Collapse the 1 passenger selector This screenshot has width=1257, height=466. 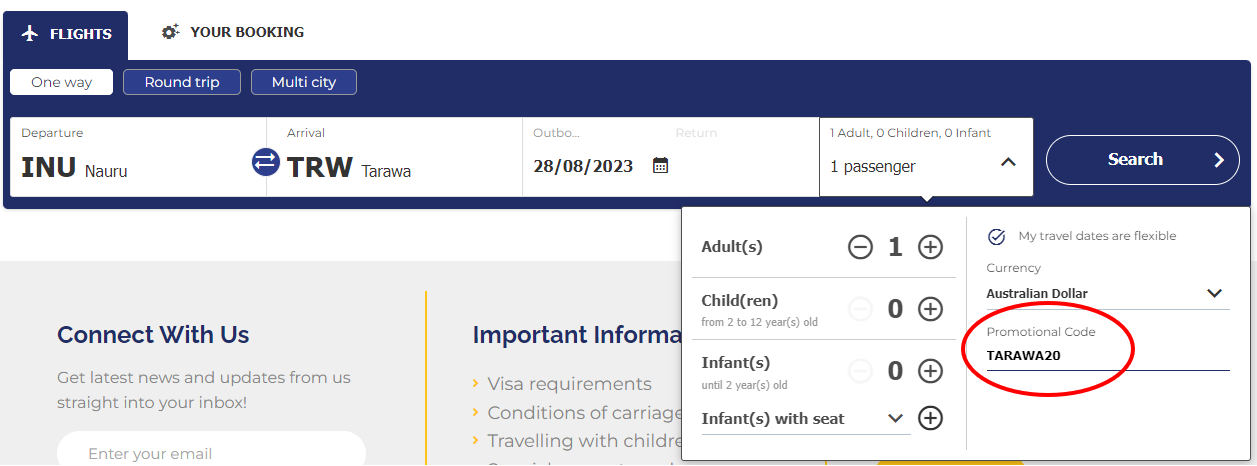[1008, 161]
